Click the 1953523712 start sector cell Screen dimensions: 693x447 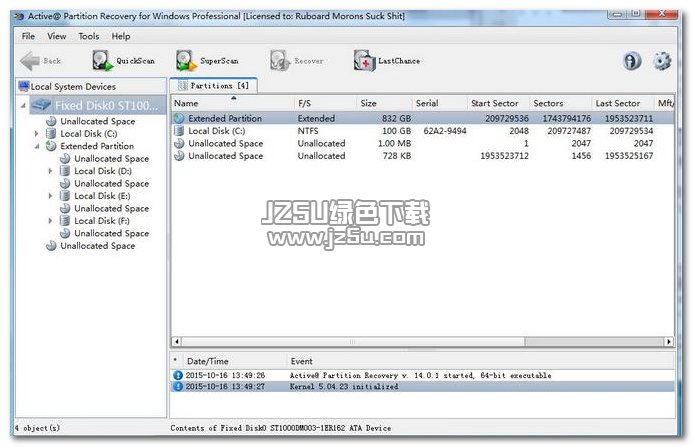click(x=504, y=156)
